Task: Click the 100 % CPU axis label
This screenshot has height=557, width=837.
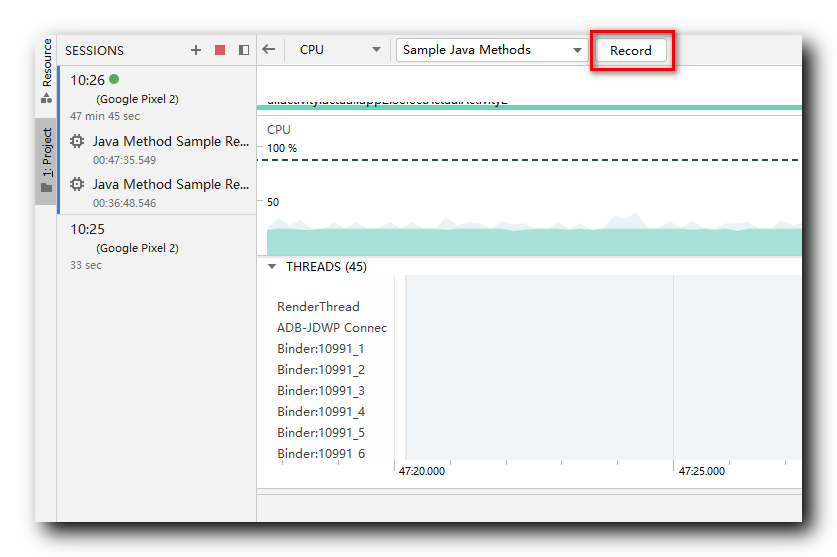Action: pyautogui.click(x=282, y=148)
